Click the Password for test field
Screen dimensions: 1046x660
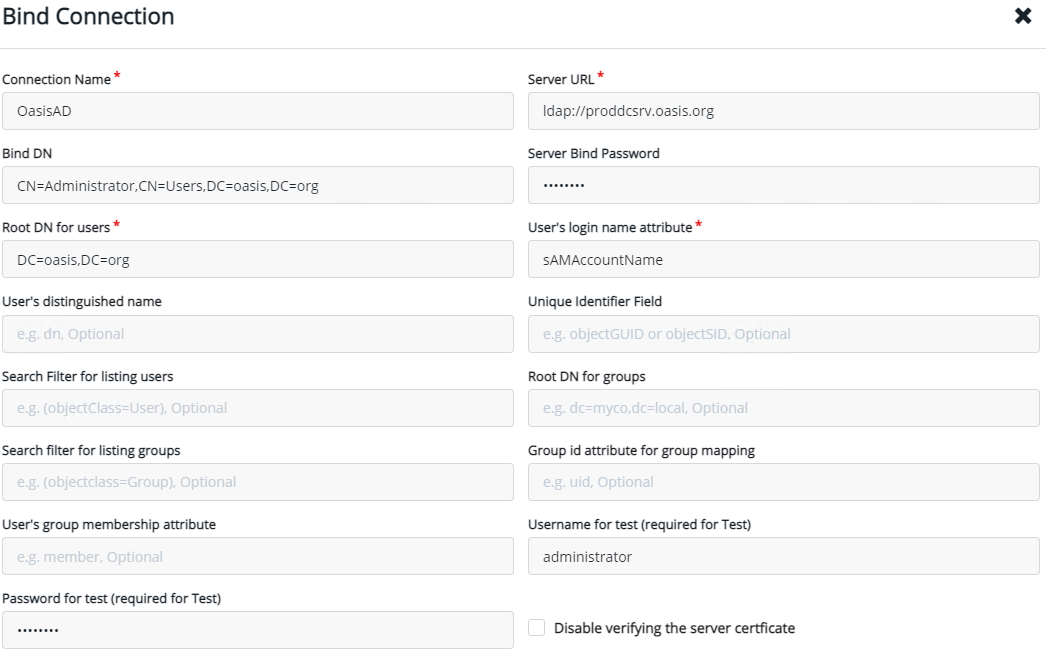[x=258, y=631]
